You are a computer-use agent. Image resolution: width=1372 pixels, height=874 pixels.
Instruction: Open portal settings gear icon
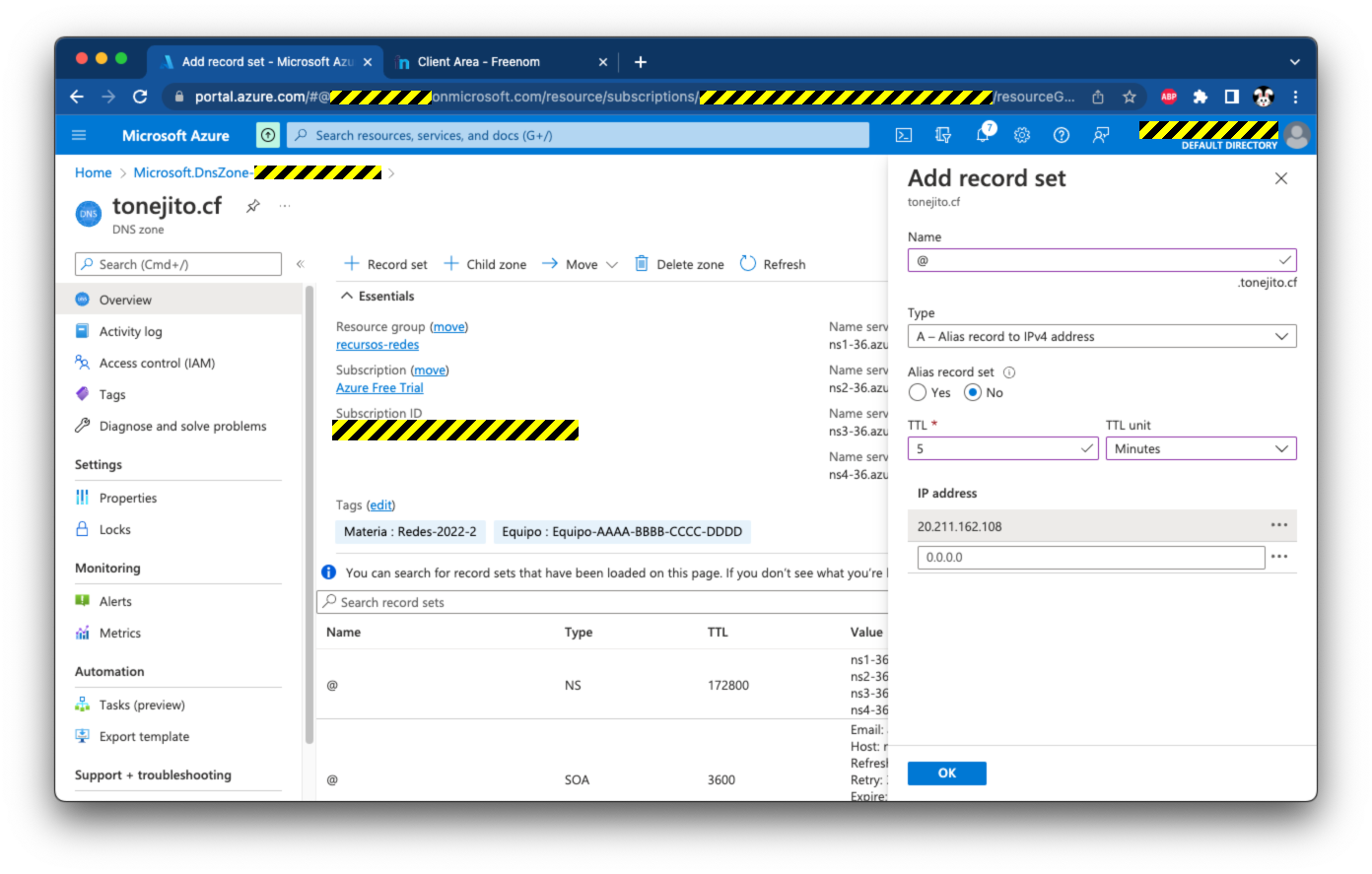point(1022,136)
